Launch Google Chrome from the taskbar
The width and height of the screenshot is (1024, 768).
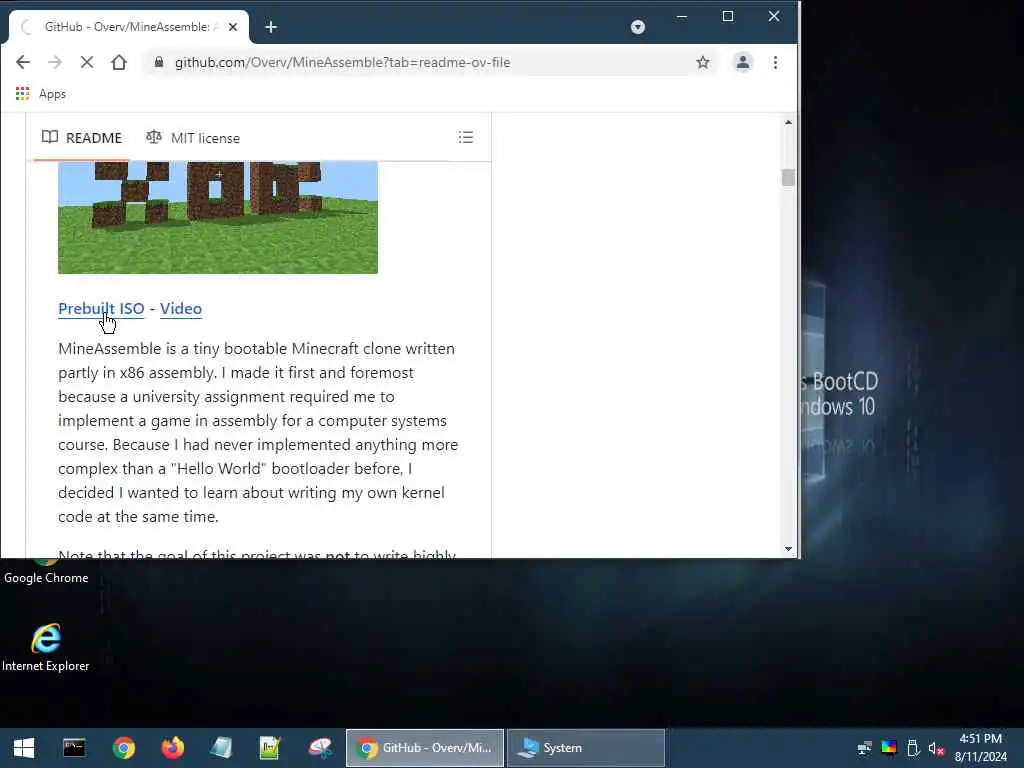pyautogui.click(x=123, y=748)
